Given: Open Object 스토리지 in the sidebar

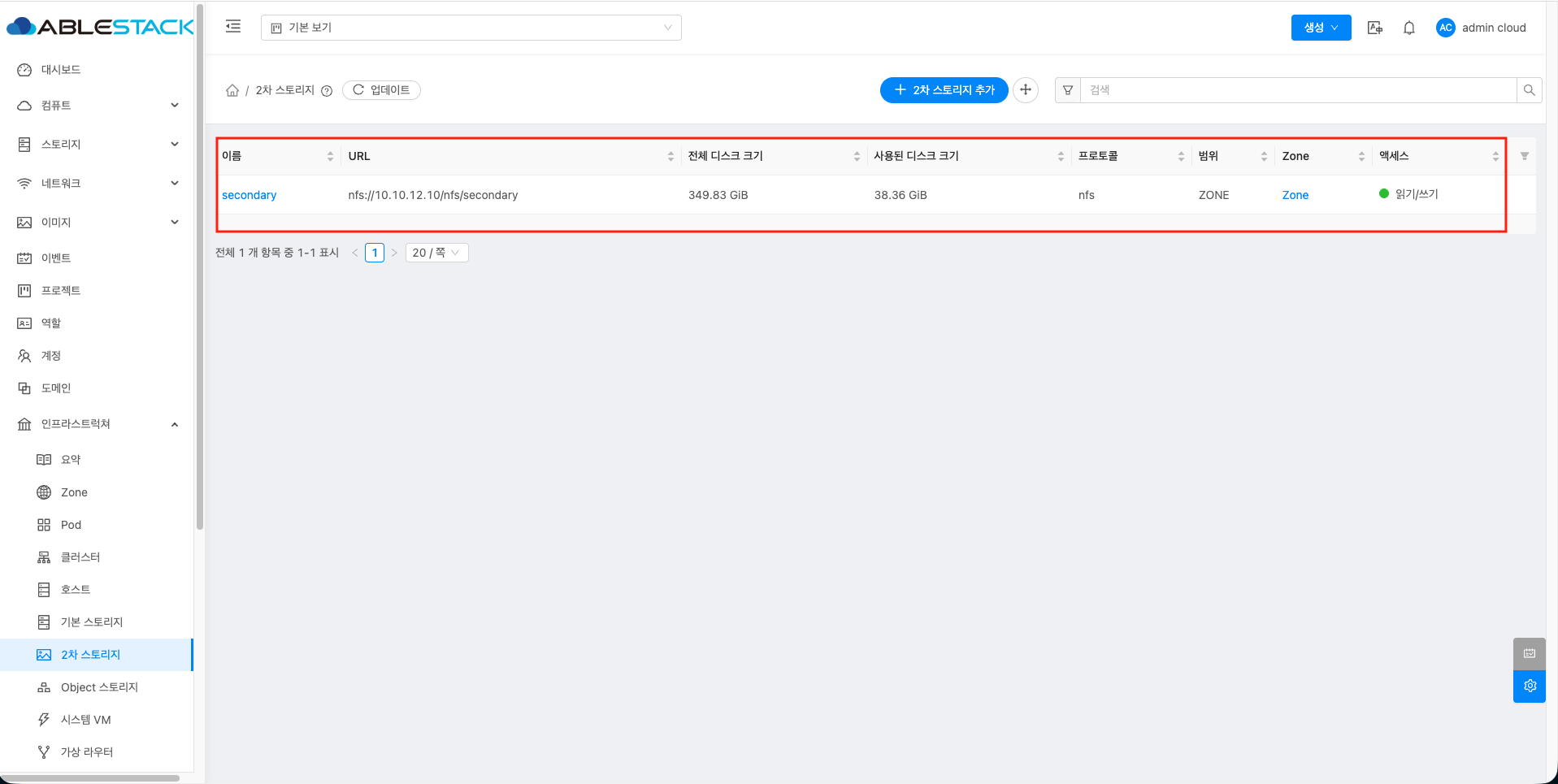Looking at the screenshot, I should point(98,687).
